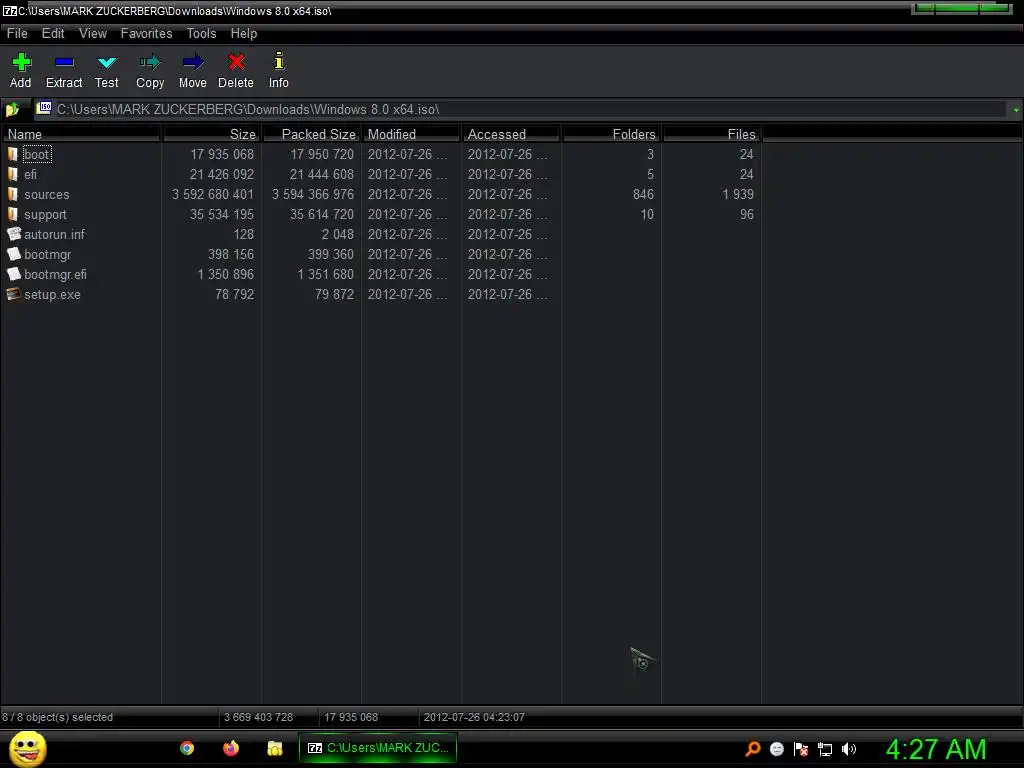Select the support folder icon
Viewport: 1024px width, 768px height.
point(12,214)
